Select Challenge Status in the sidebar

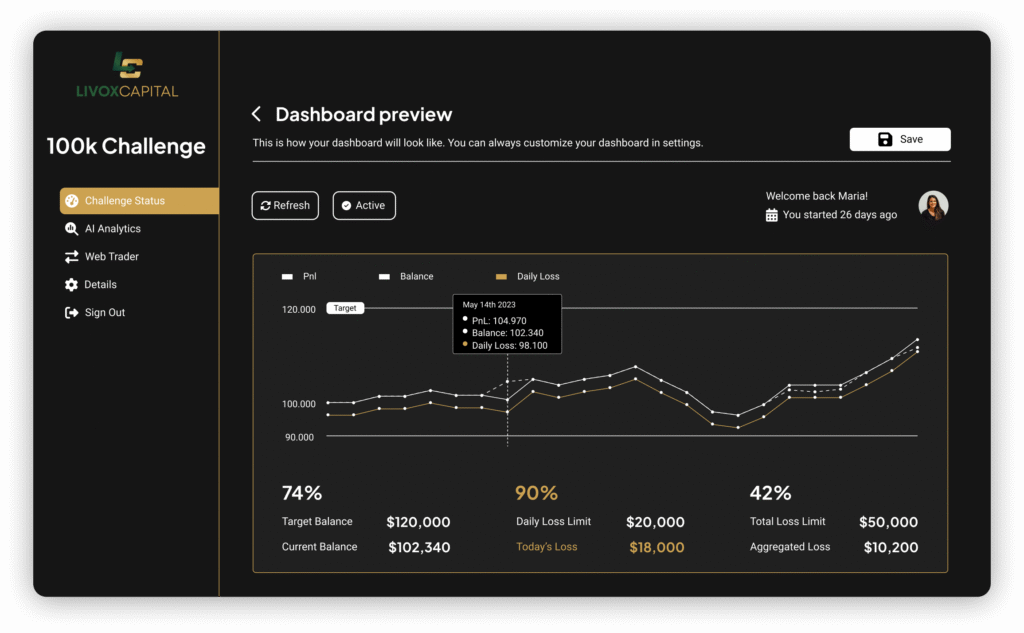click(x=125, y=201)
